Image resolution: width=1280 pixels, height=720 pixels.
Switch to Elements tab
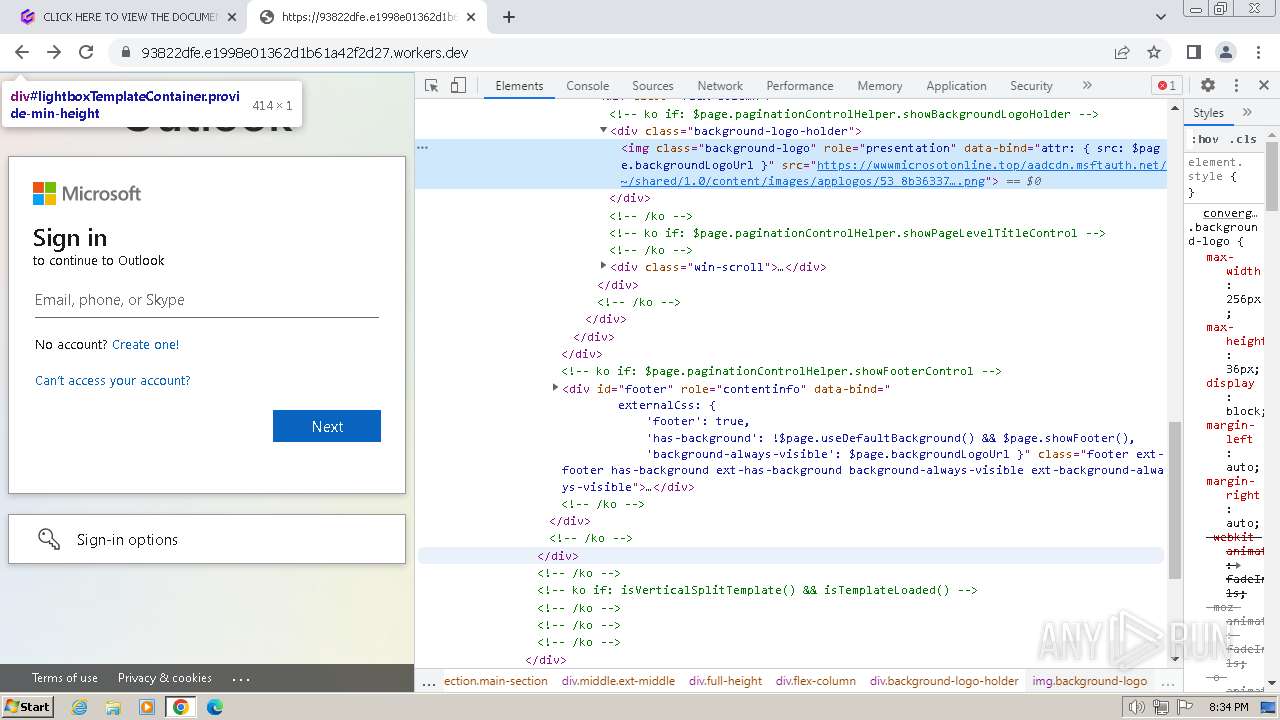519,86
